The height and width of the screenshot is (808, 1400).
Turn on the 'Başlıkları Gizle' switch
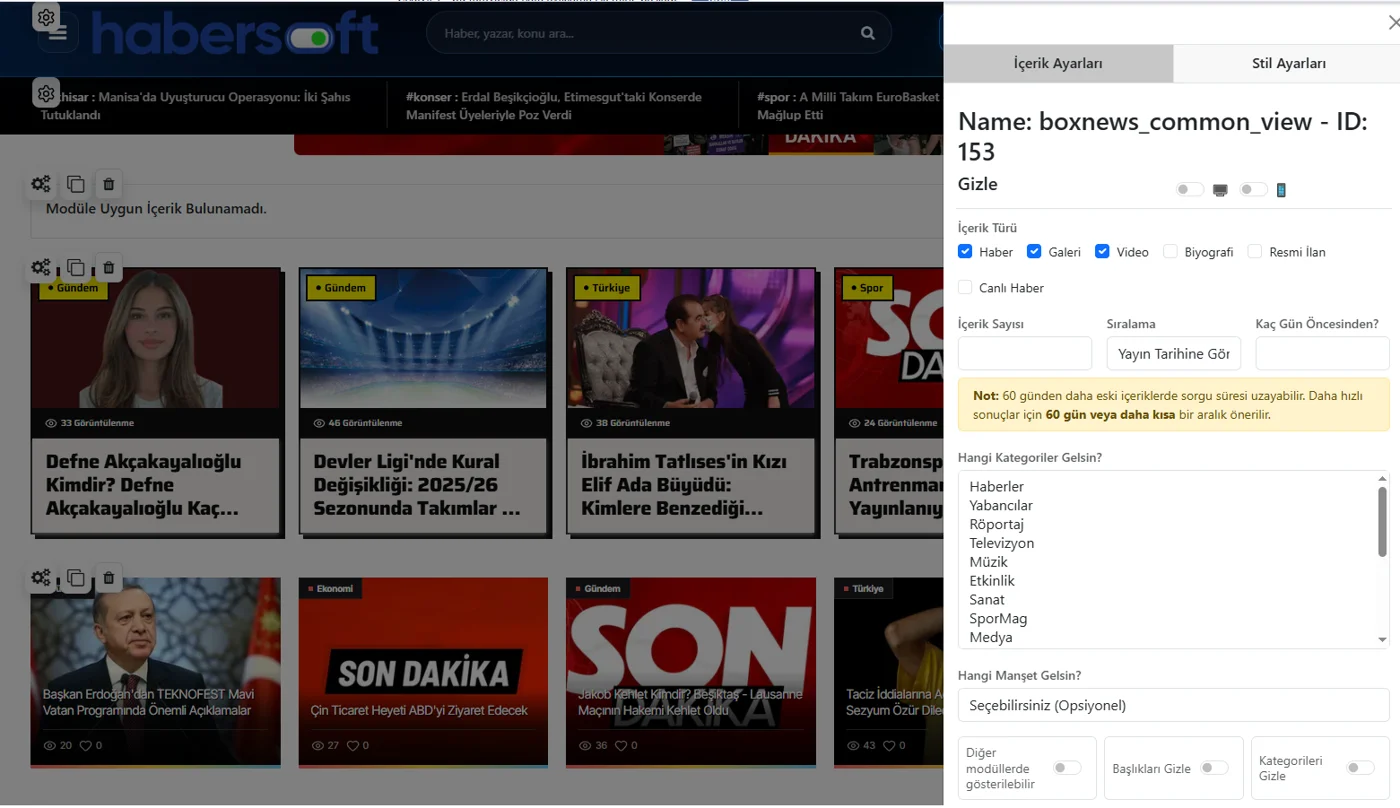(x=1214, y=768)
